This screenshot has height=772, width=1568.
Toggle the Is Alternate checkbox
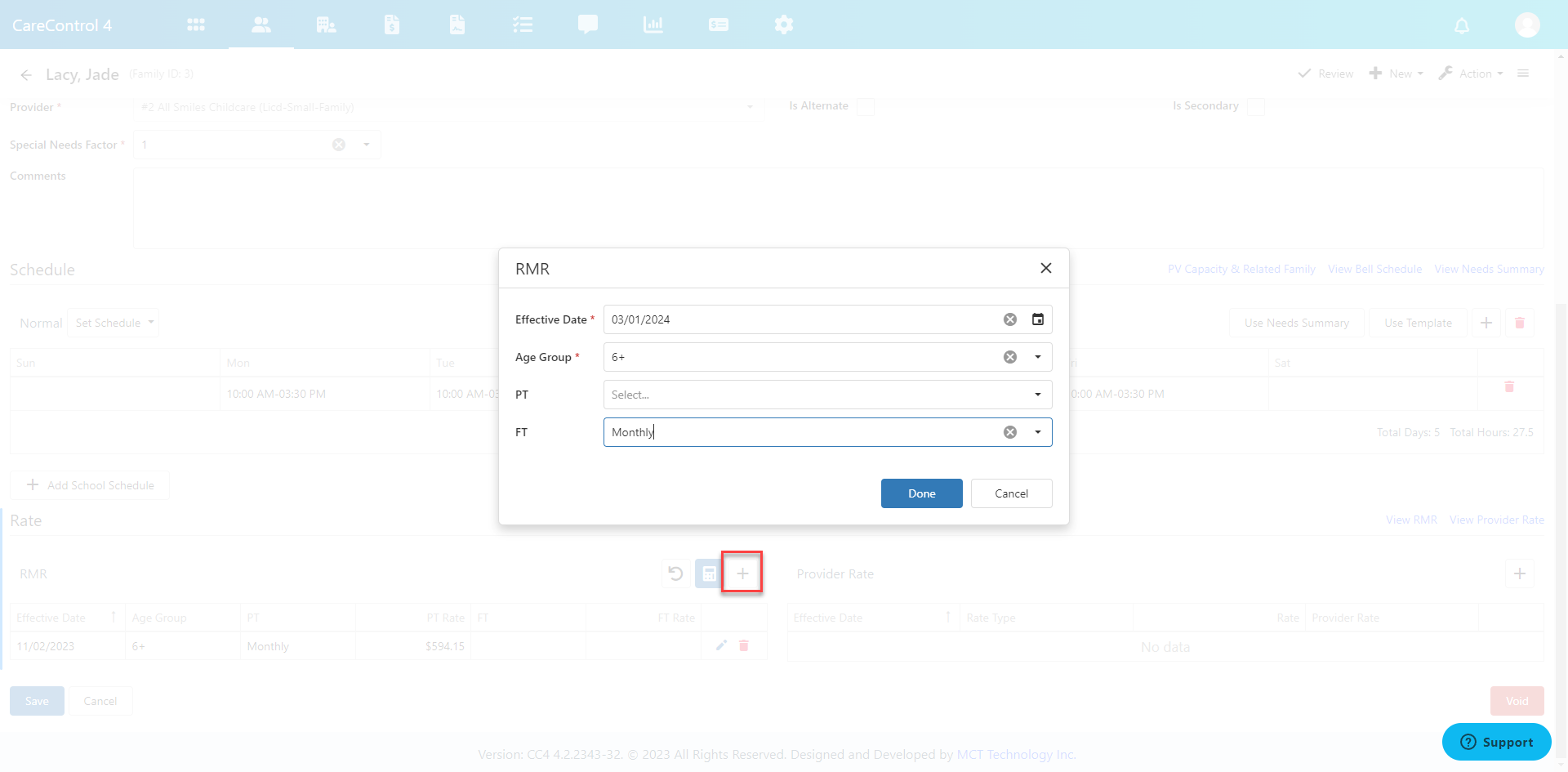[866, 106]
